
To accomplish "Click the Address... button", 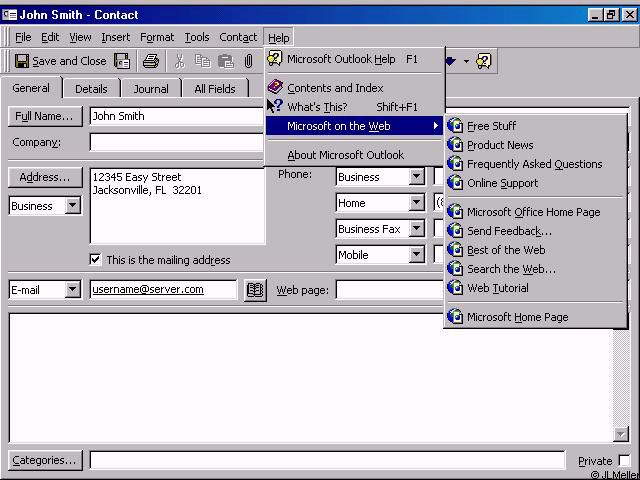I will (x=45, y=177).
